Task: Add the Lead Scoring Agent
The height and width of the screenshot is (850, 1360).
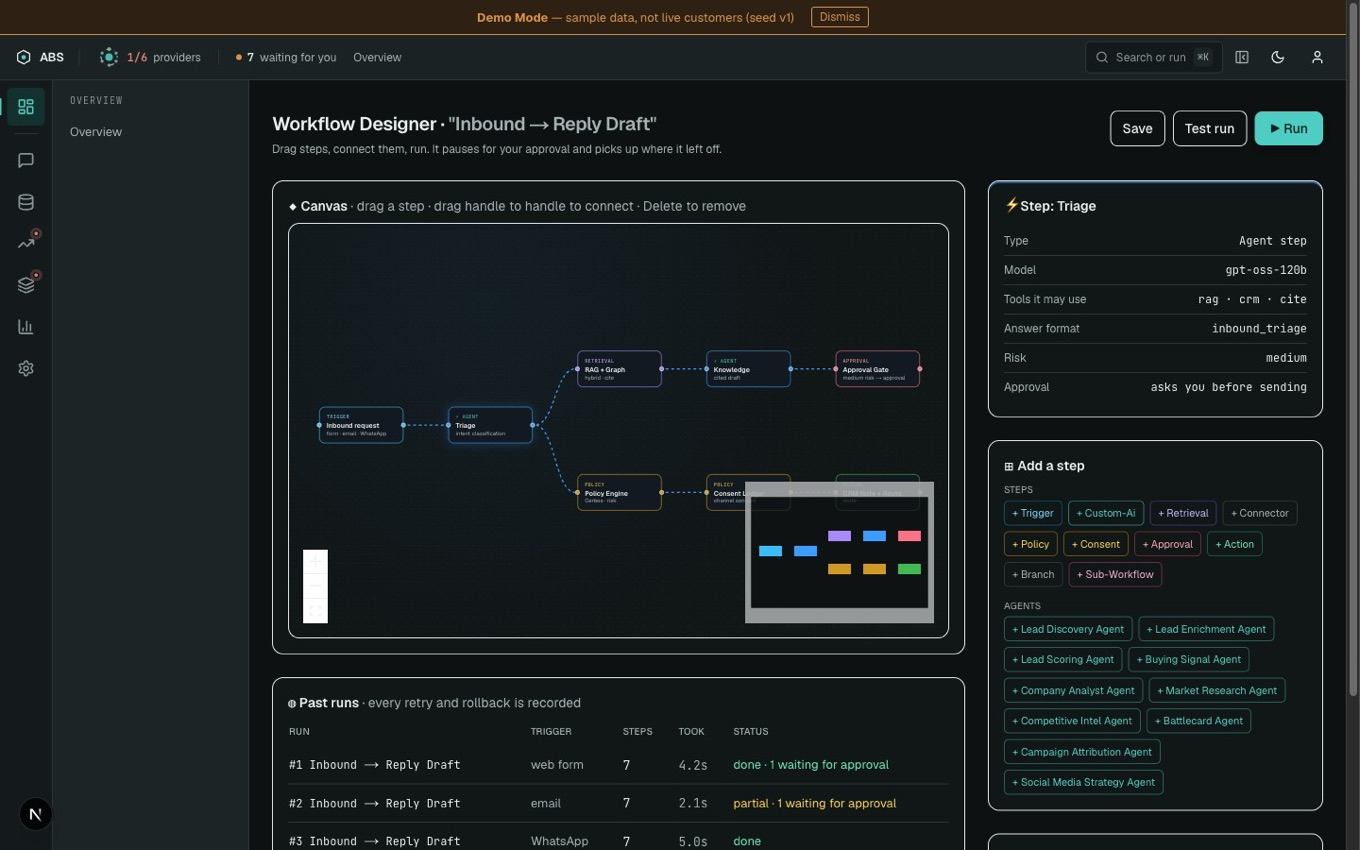Action: point(1063,659)
